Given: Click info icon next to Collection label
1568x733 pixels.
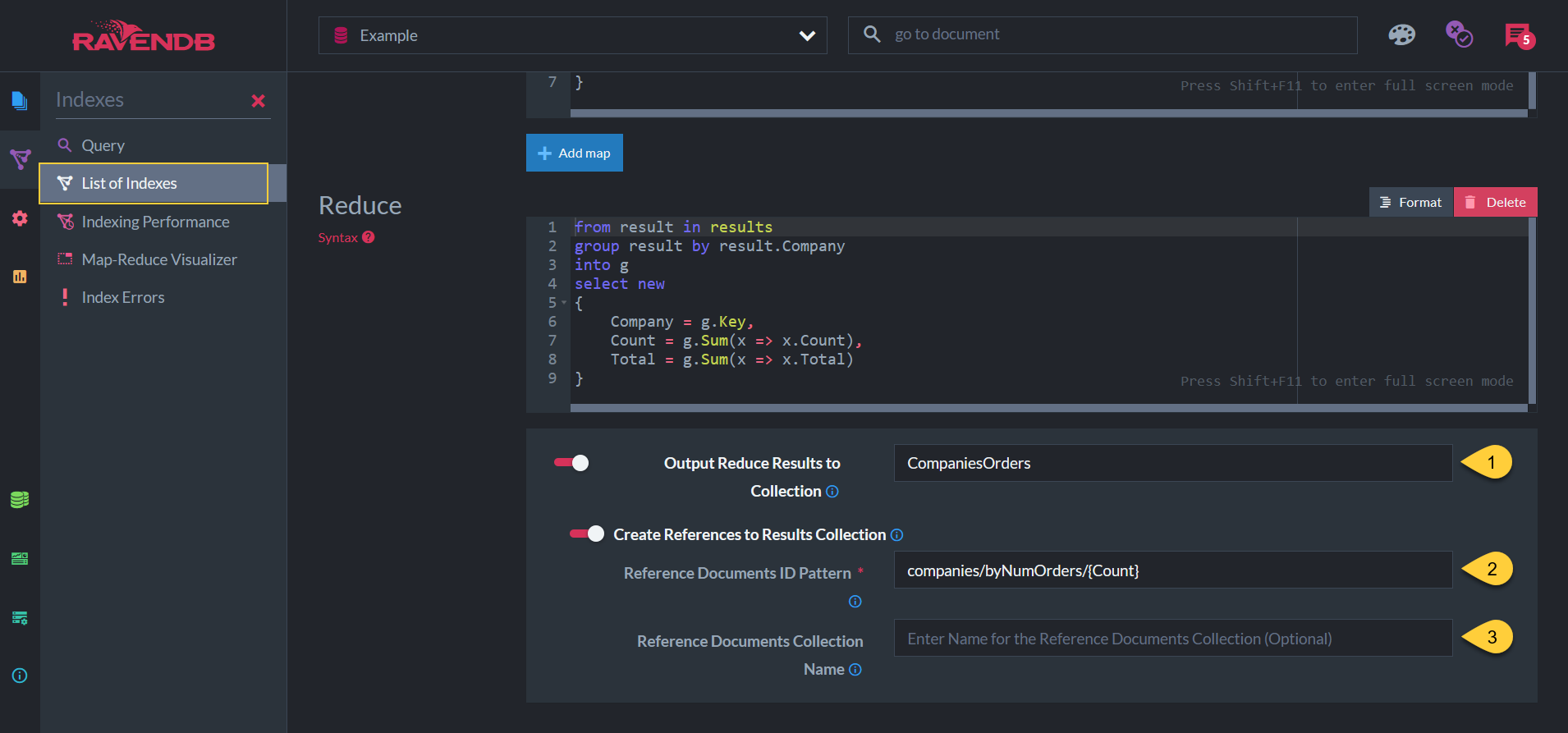Looking at the screenshot, I should tap(832, 492).
